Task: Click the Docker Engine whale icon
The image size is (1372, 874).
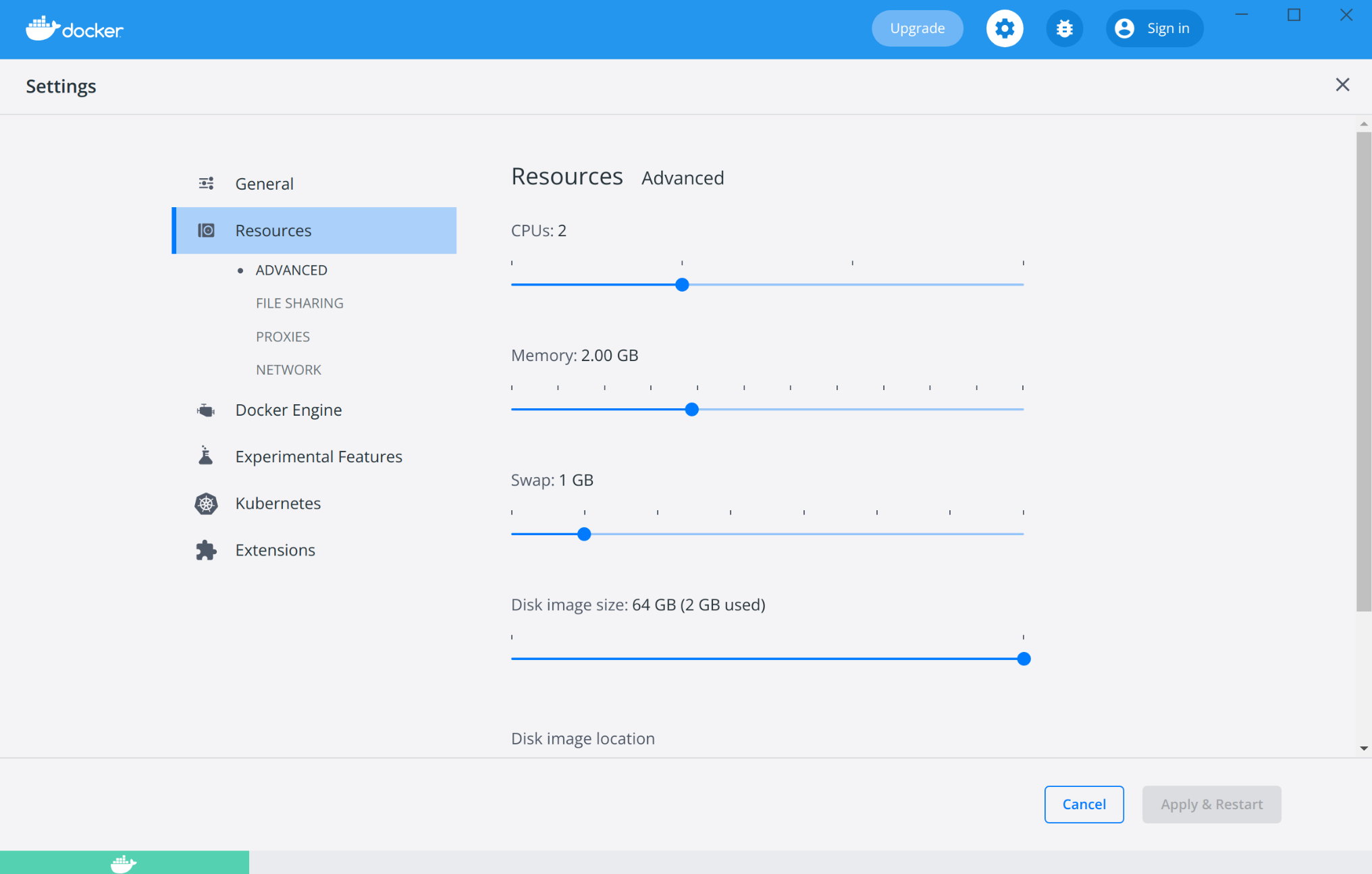Action: pyautogui.click(x=205, y=410)
